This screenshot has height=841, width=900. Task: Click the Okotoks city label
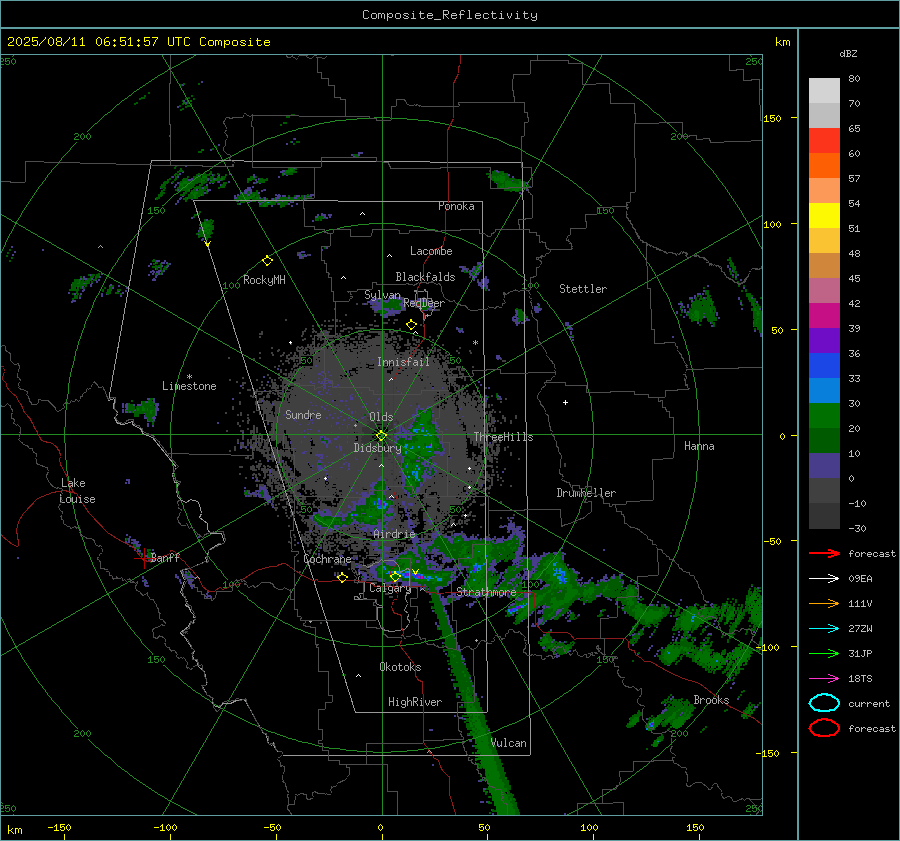pos(400,667)
